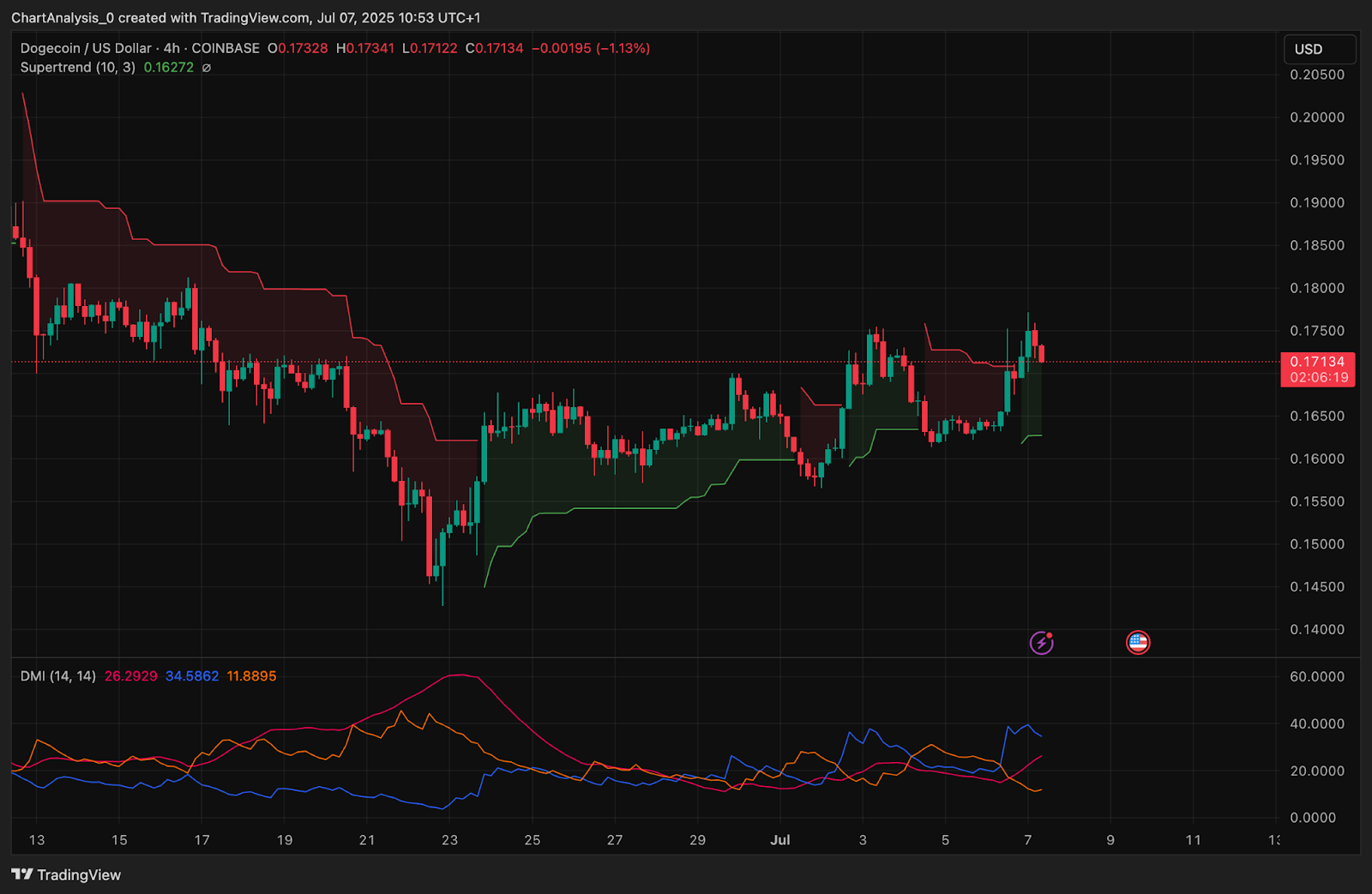Click the 0.16000 price axis label
Viewport: 1372px width, 894px height.
click(1317, 459)
